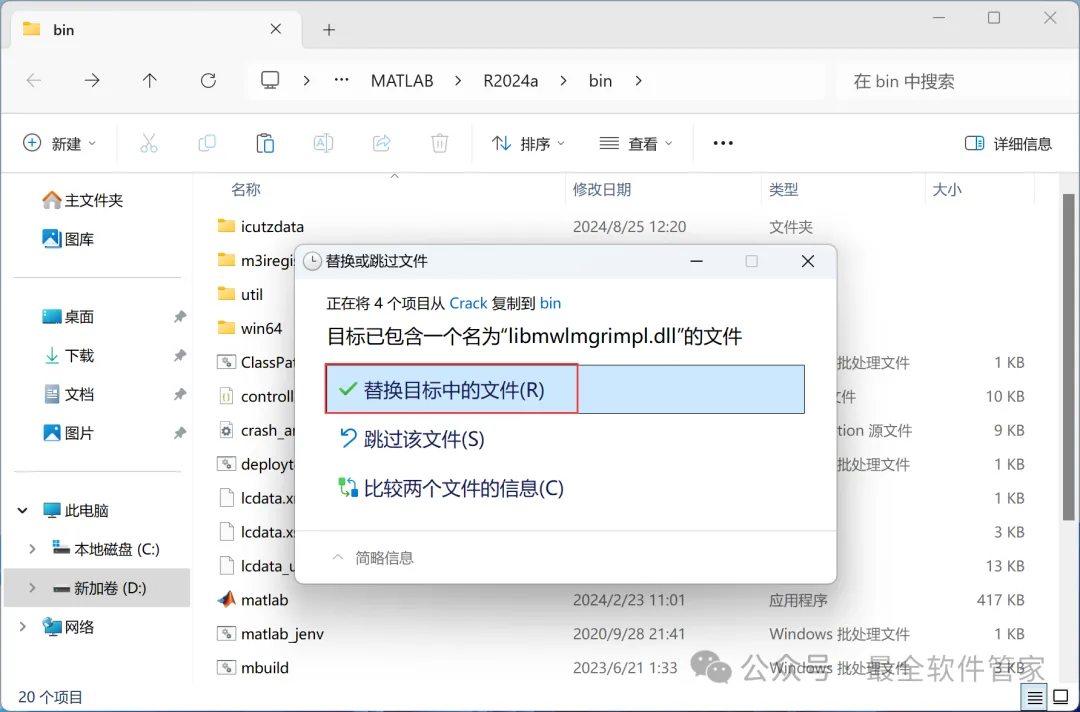Open the address bar ellipsis for hidden folders
This screenshot has width=1080, height=712.
341,81
